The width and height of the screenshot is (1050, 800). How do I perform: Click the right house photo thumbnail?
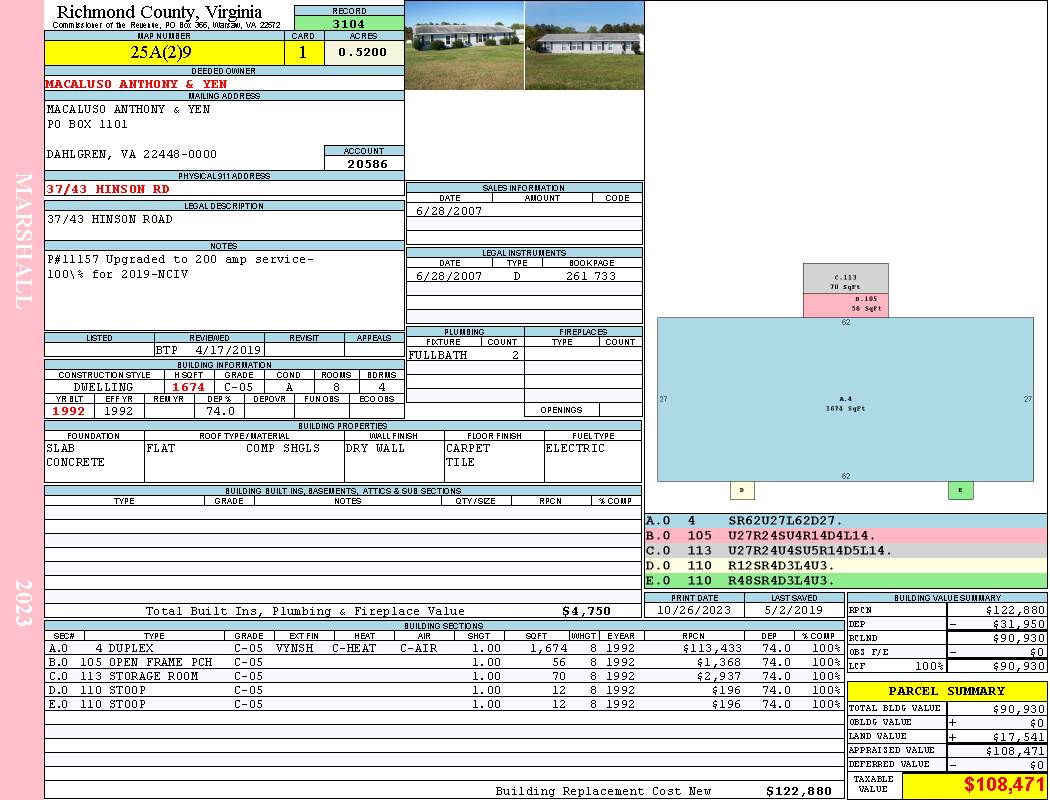584,45
